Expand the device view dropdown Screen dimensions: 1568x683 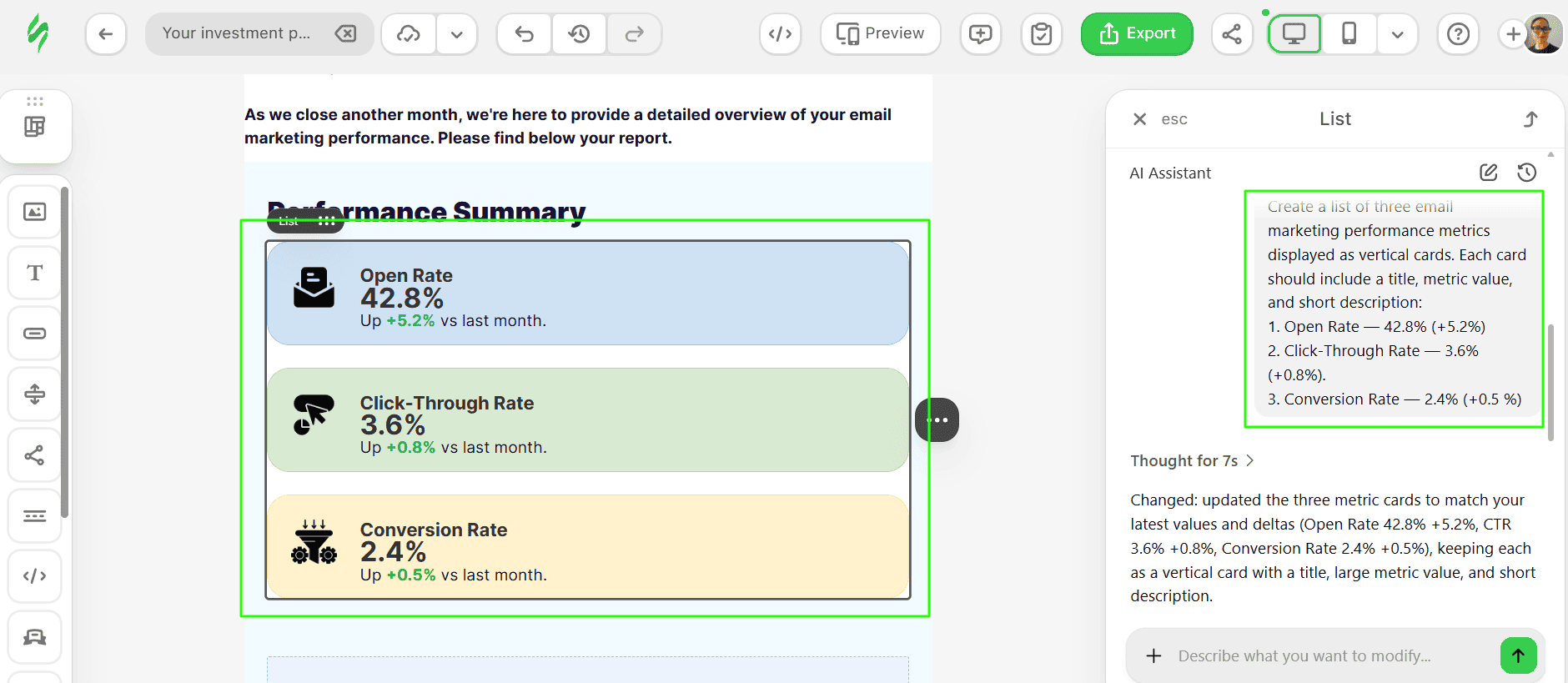point(1398,34)
